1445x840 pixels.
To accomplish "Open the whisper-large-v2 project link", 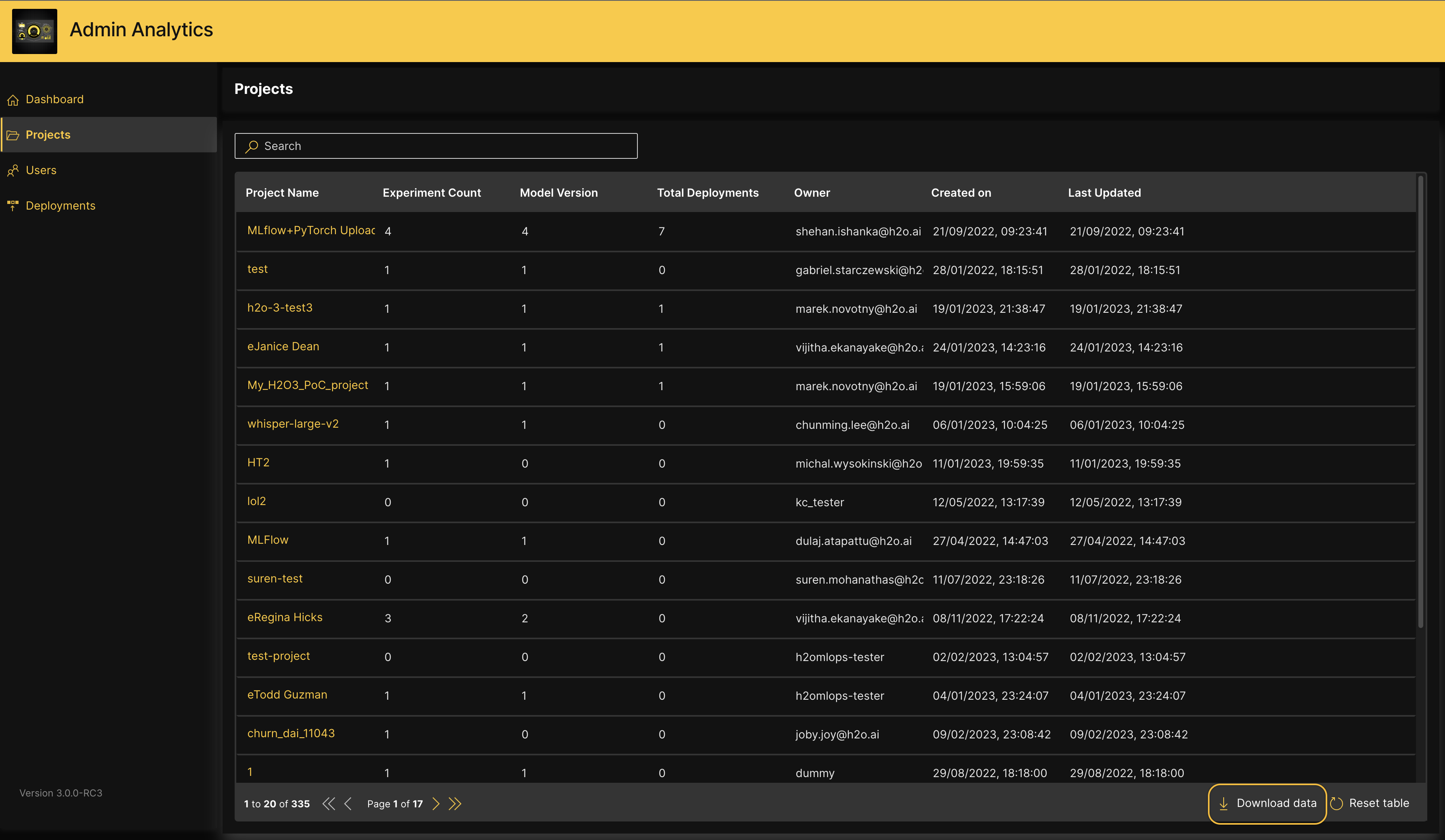I will (x=292, y=424).
